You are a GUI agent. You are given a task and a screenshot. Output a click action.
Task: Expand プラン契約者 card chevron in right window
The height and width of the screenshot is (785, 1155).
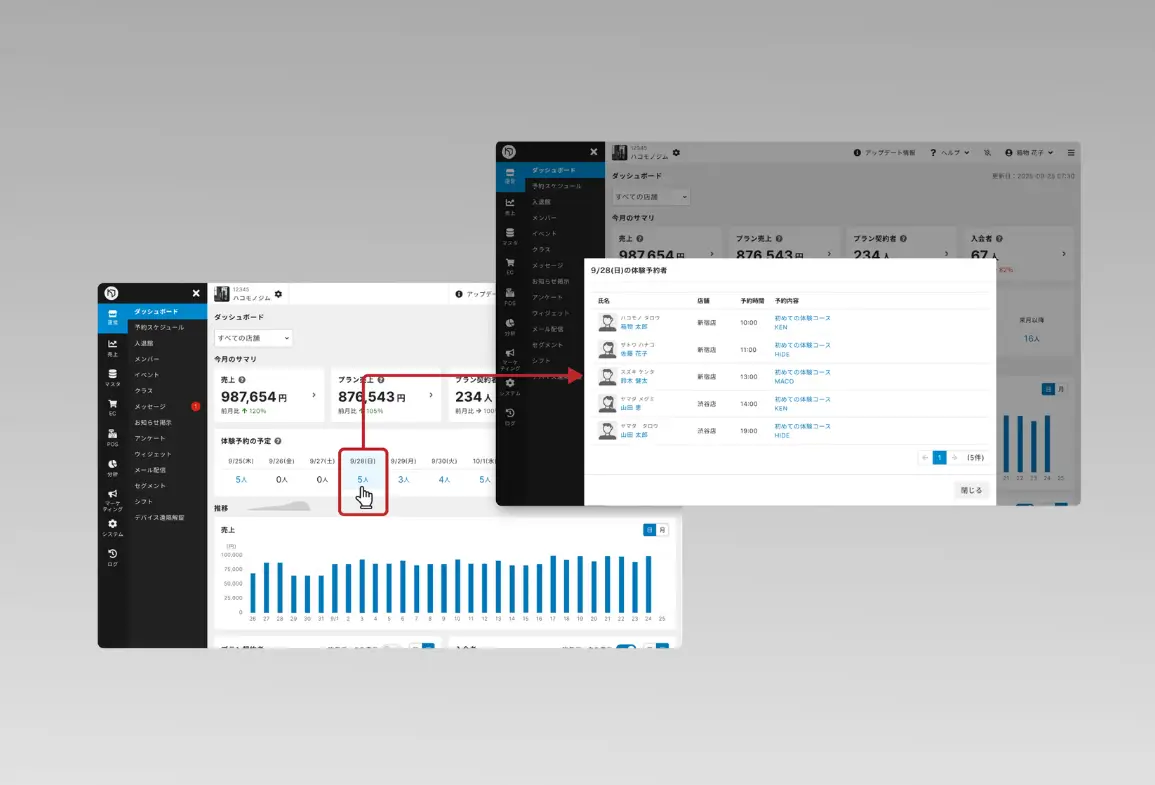click(947, 254)
